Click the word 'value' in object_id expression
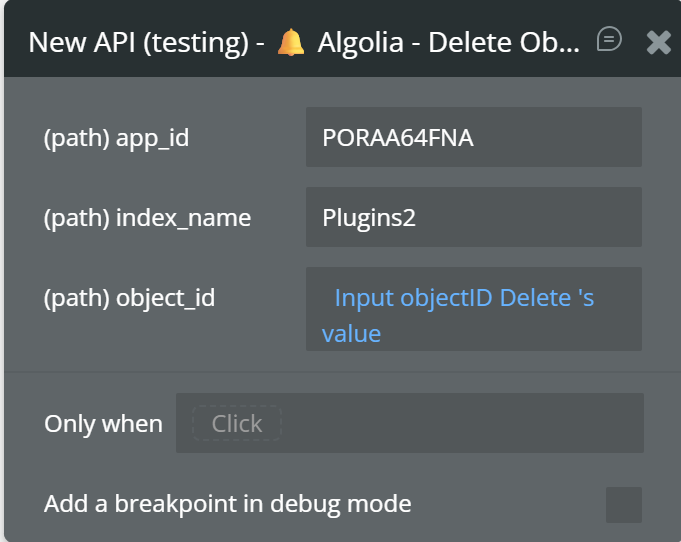Image resolution: width=681 pixels, height=542 pixels. click(x=351, y=333)
